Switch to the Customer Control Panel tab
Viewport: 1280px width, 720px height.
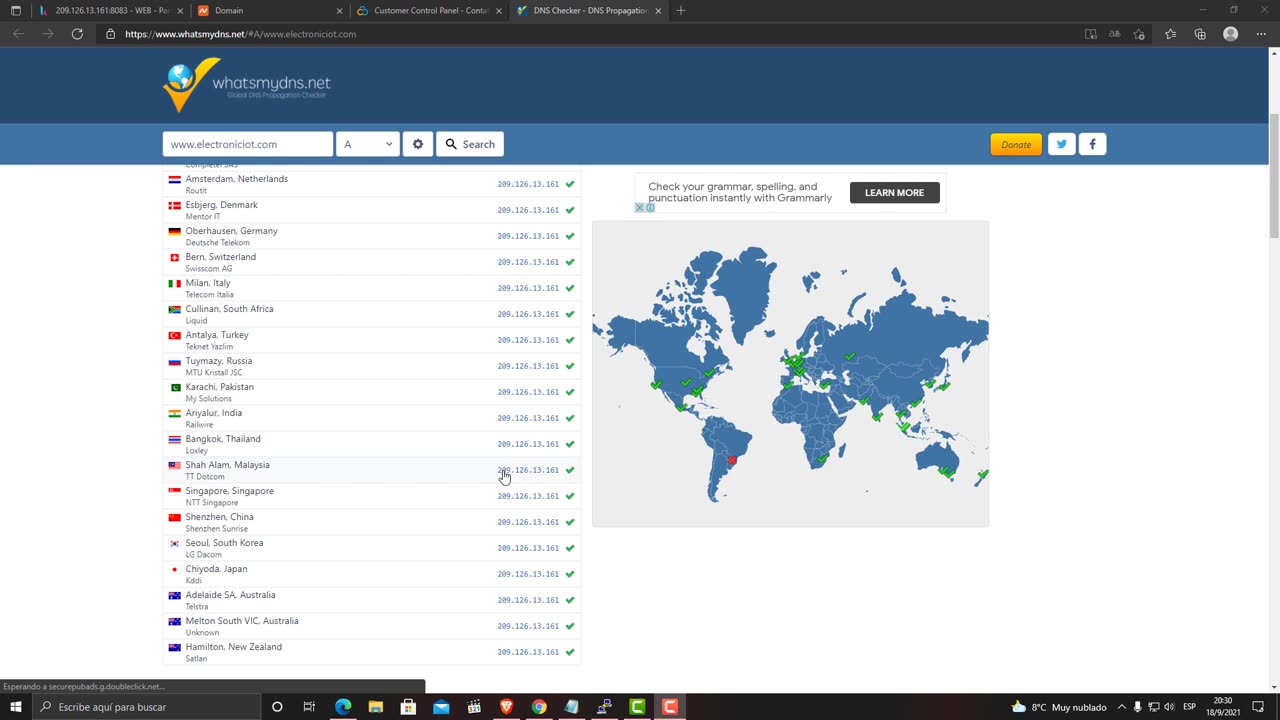430,10
